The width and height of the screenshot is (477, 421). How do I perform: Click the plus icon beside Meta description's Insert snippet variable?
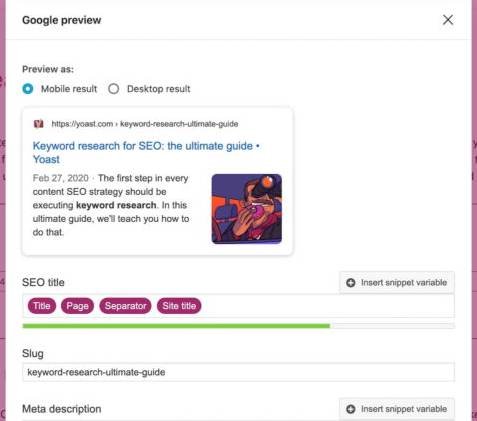point(351,409)
